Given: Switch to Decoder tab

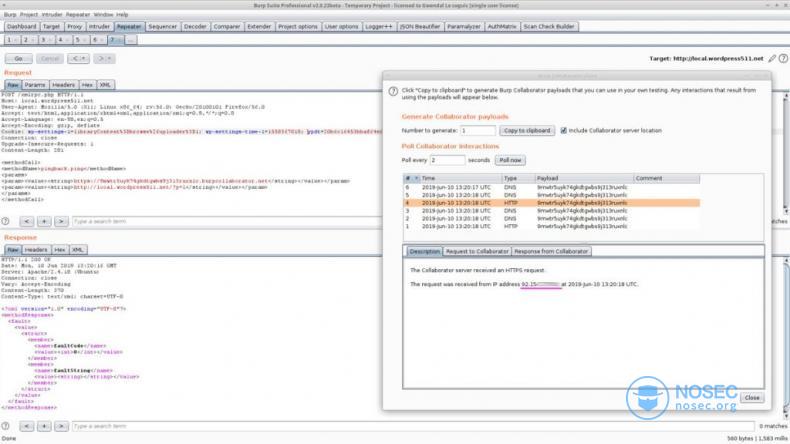Looking at the screenshot, I should pos(195,26).
